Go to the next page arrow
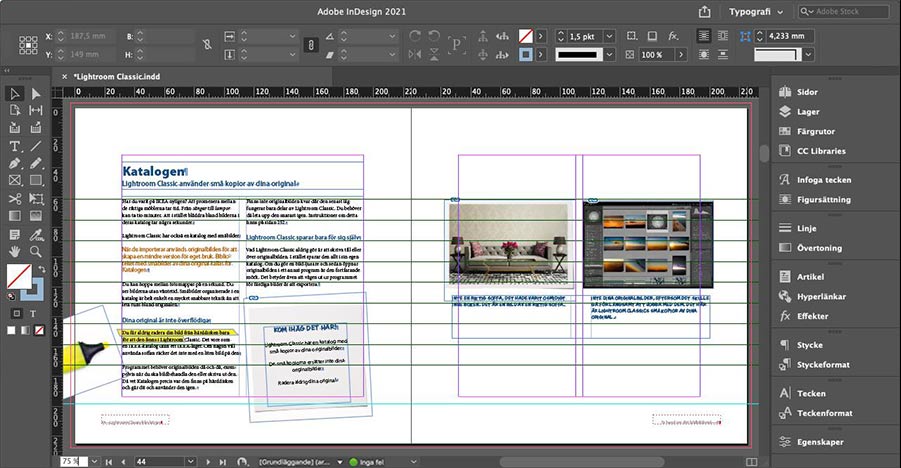The height and width of the screenshot is (468, 901). pos(207,462)
